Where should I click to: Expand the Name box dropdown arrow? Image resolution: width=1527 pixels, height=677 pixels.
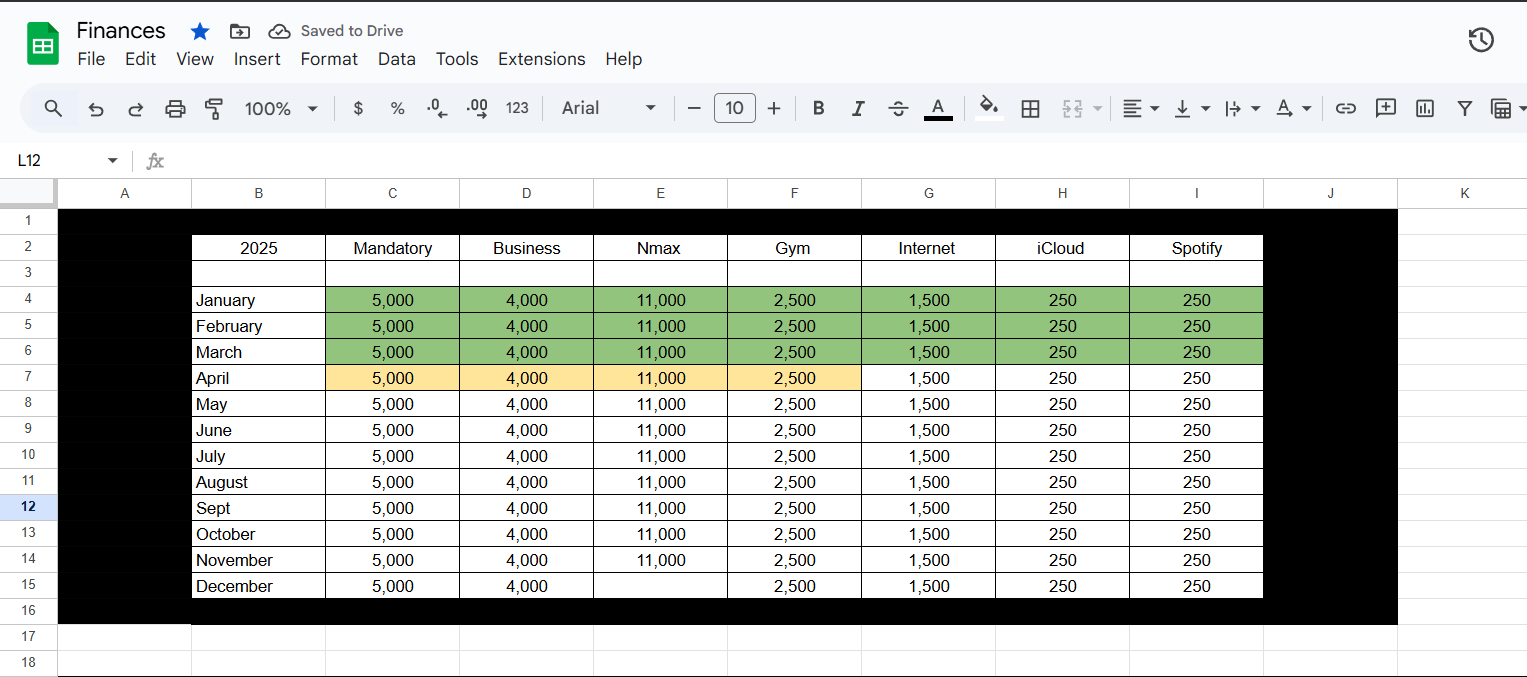click(x=112, y=160)
